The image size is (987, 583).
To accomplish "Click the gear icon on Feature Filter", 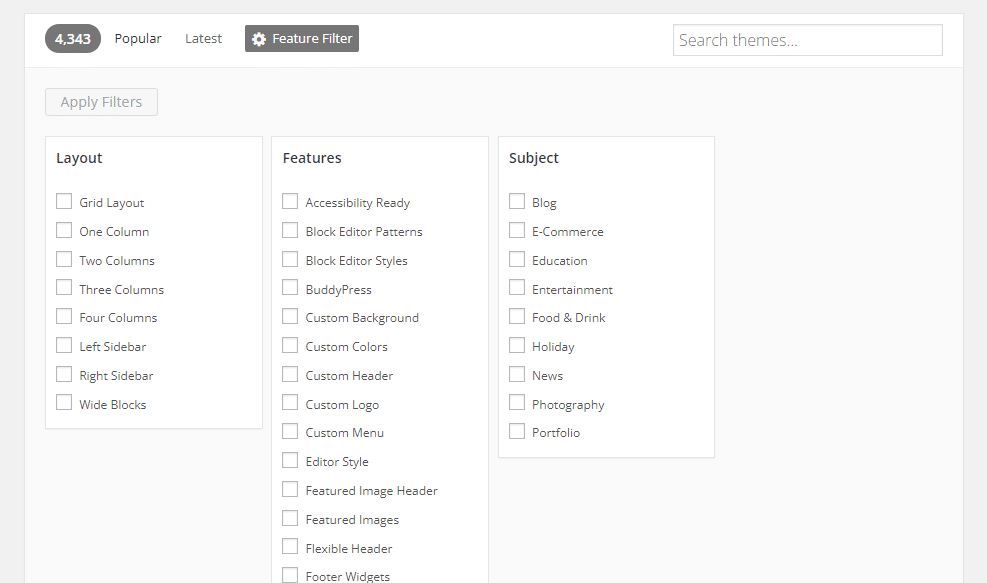I will click(259, 38).
